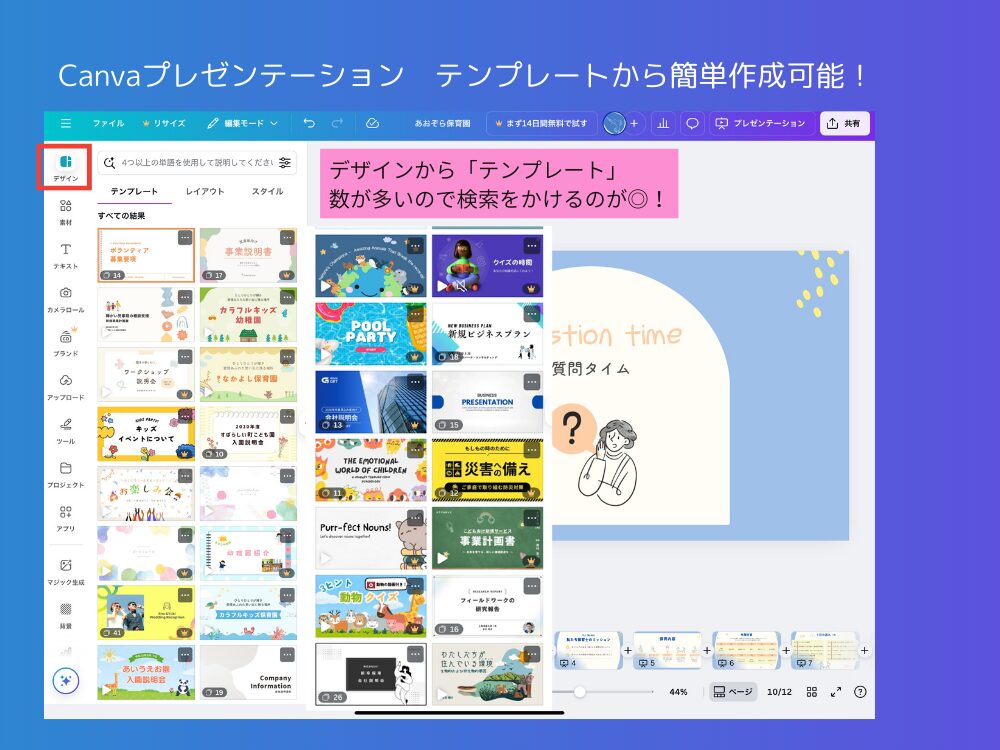Collapse the templates panel with the edge arrow

click(303, 422)
